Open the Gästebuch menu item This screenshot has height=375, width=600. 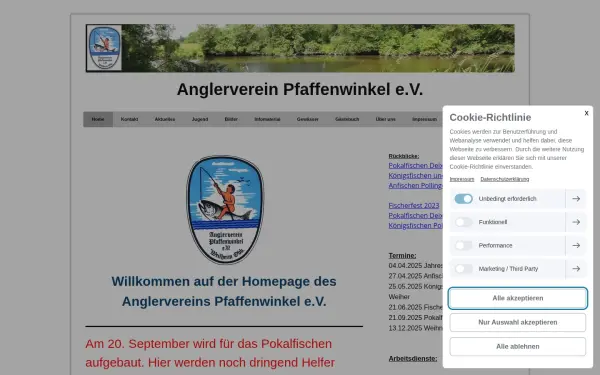click(x=347, y=119)
